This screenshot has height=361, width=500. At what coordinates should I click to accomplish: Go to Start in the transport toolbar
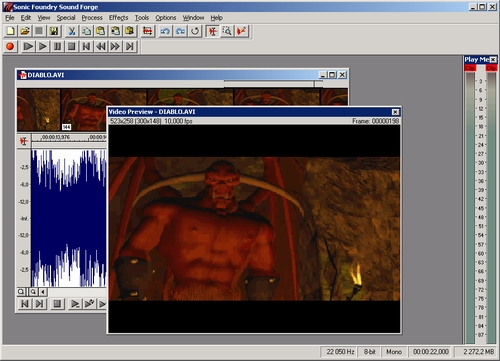pos(86,46)
